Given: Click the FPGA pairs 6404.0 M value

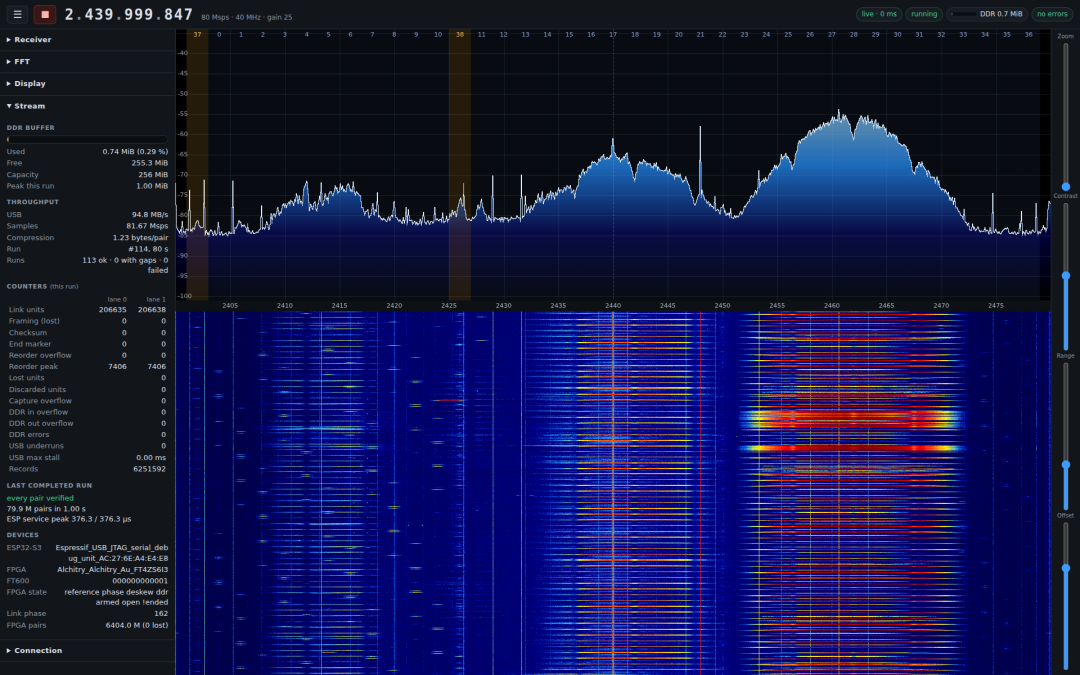Looking at the screenshot, I should click(x=136, y=625).
